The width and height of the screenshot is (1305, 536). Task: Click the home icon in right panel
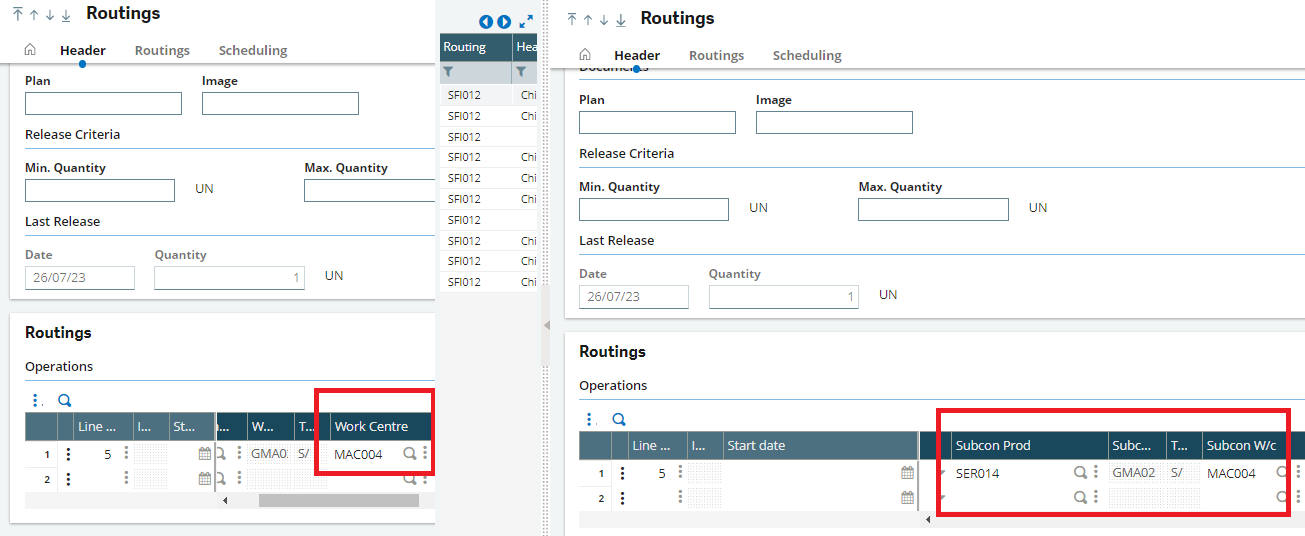tap(585, 55)
